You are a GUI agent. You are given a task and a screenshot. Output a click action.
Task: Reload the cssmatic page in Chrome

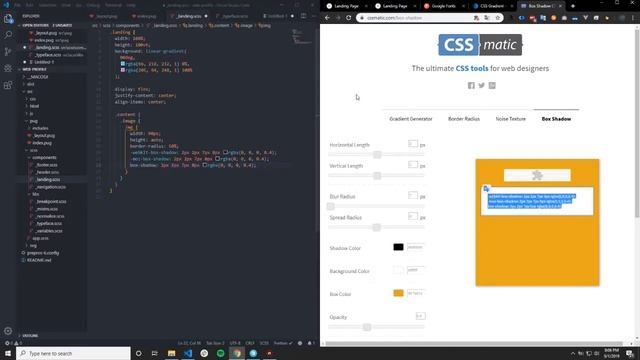tap(348, 18)
